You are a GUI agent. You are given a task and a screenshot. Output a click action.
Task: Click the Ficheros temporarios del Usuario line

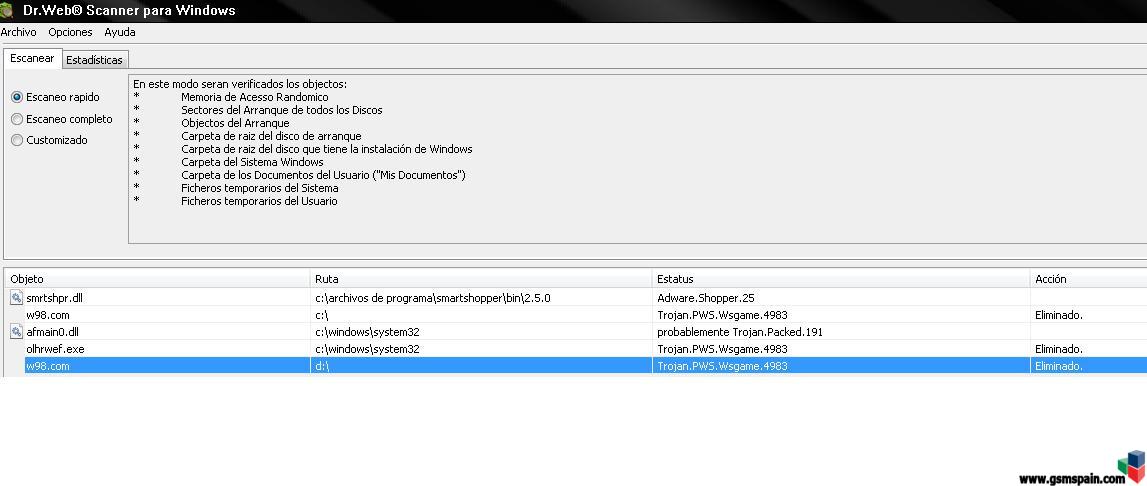(x=259, y=201)
